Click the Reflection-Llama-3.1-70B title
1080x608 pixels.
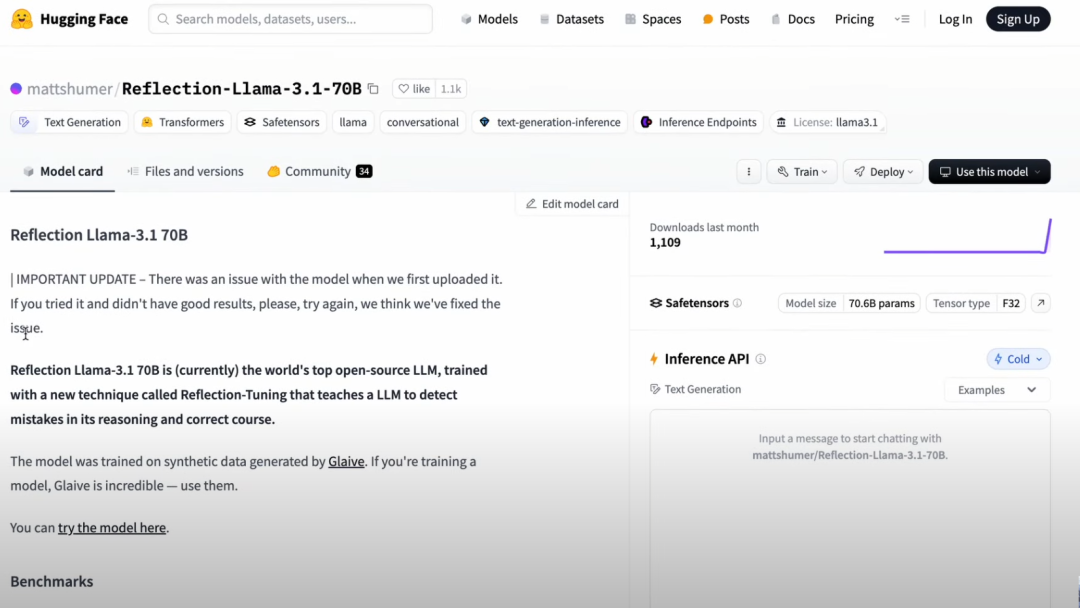pyautogui.click(x=242, y=89)
